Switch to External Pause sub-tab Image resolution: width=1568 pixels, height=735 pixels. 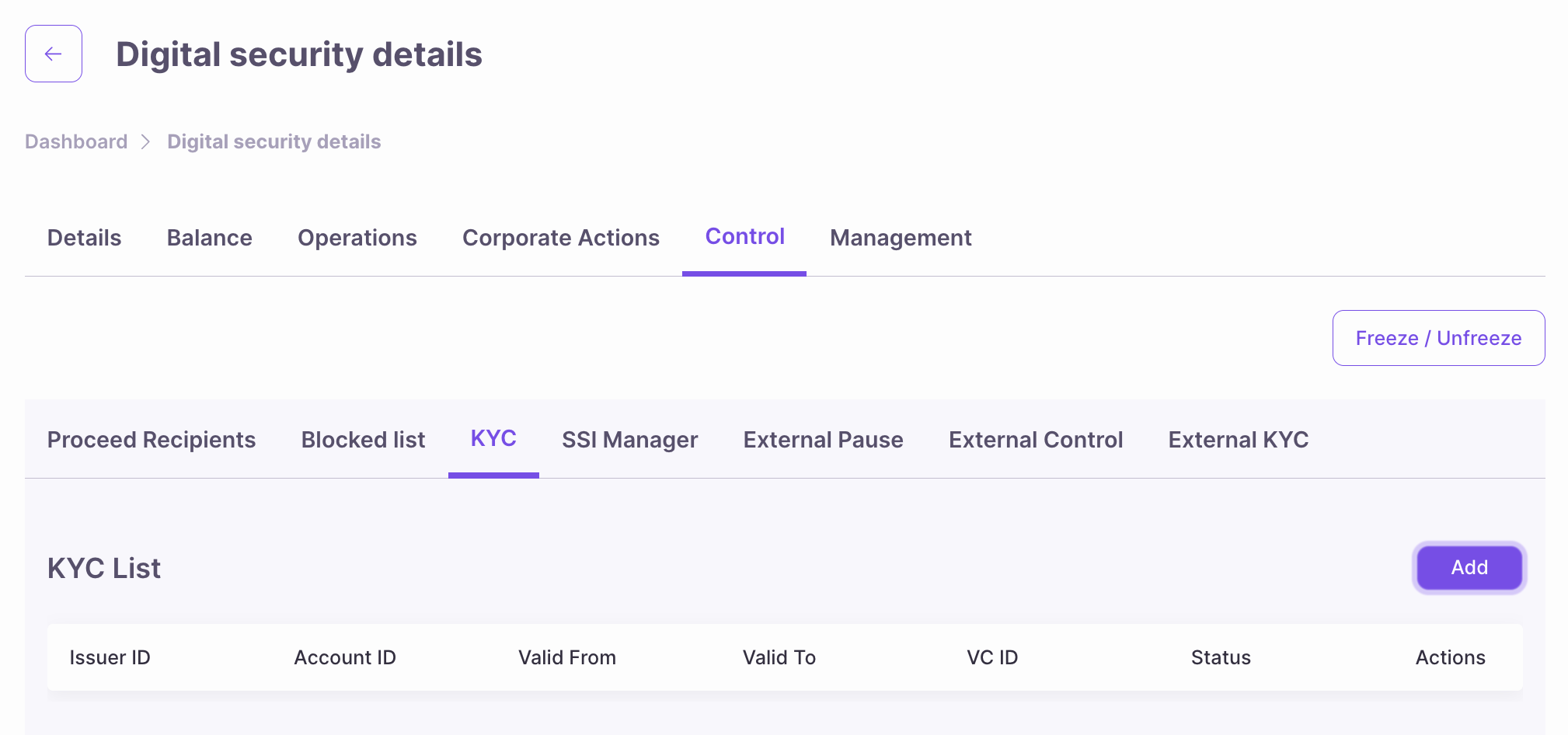pos(823,440)
